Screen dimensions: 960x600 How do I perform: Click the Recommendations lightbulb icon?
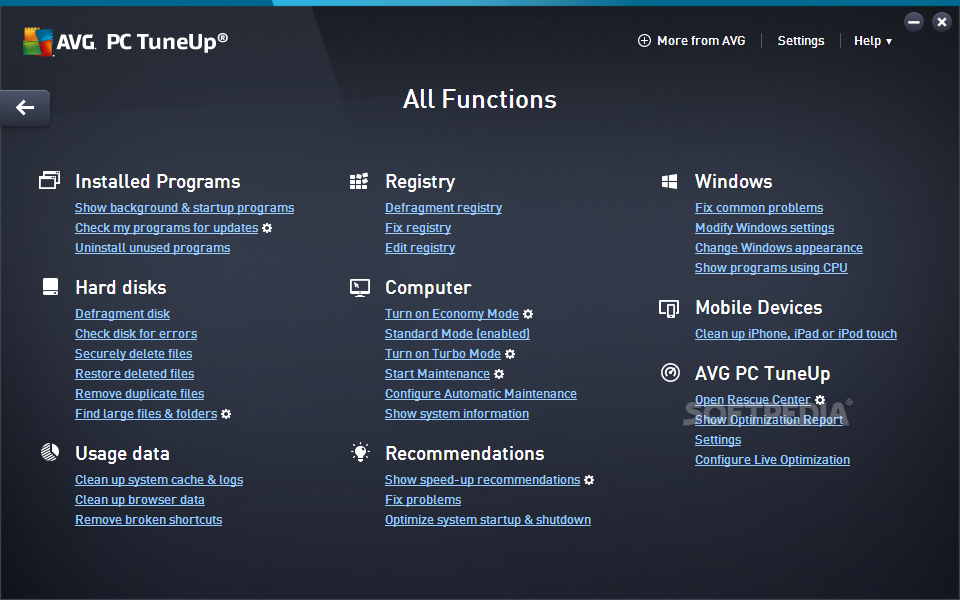click(361, 452)
